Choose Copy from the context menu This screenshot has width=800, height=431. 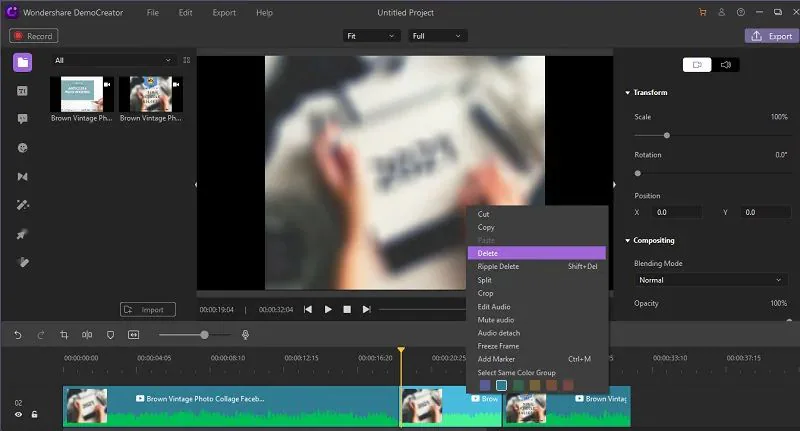point(537,227)
